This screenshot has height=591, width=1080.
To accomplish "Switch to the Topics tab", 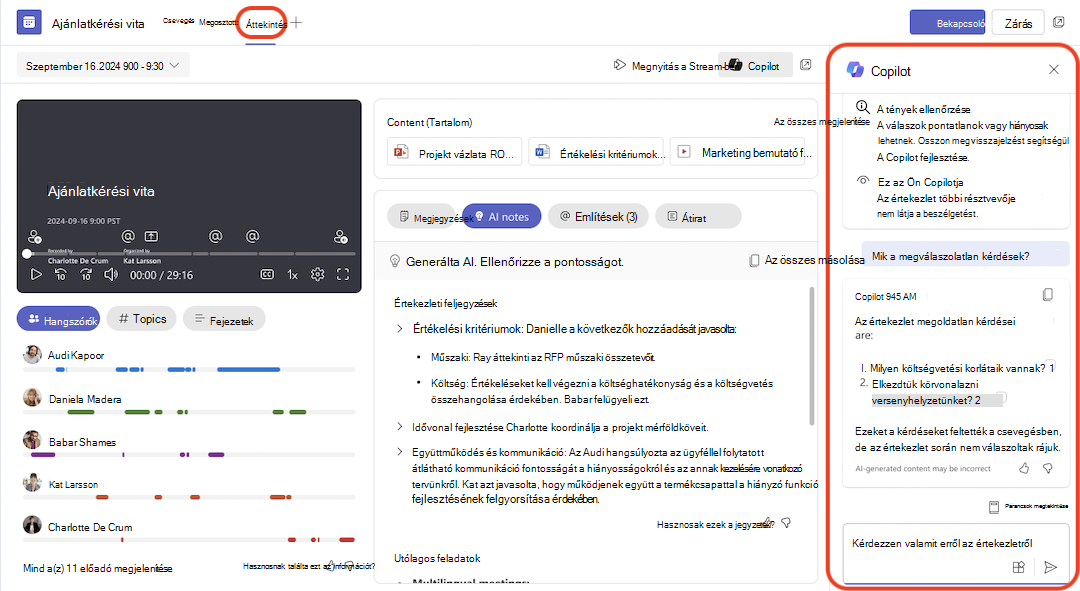I will (x=142, y=318).
